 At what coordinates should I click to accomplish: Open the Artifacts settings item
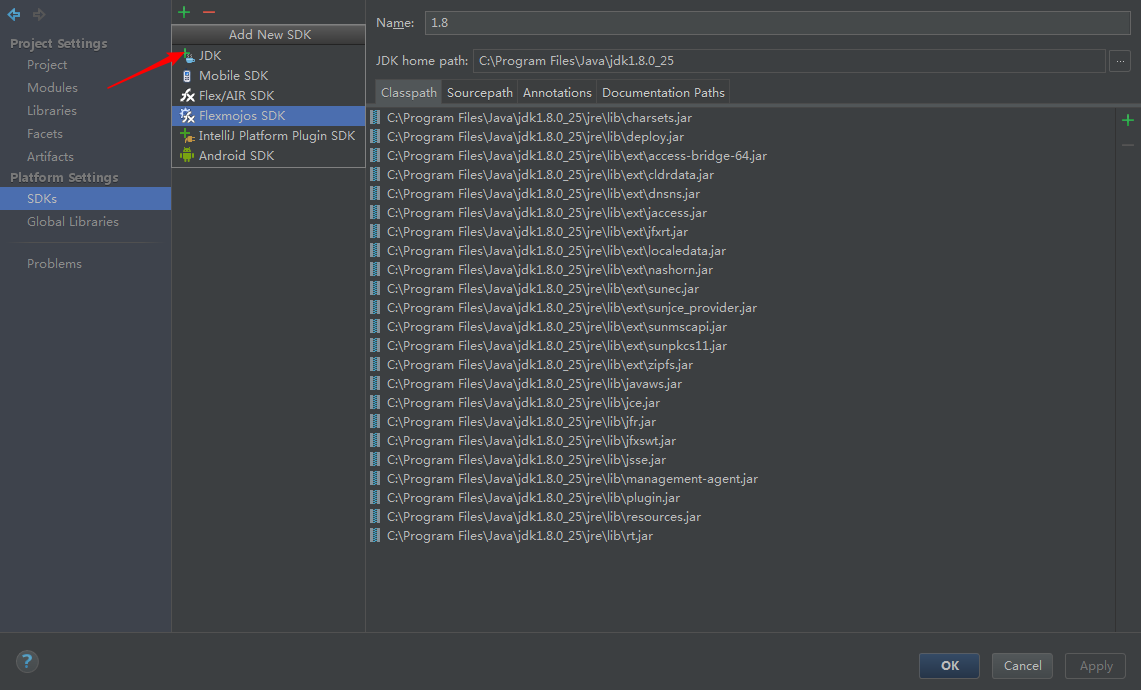click(50, 156)
